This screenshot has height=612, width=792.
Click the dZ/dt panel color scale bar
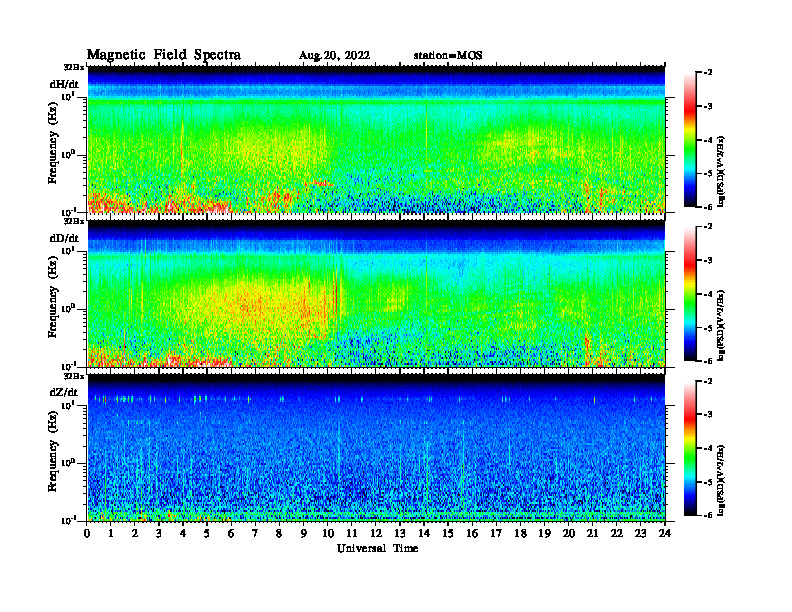click(x=689, y=448)
